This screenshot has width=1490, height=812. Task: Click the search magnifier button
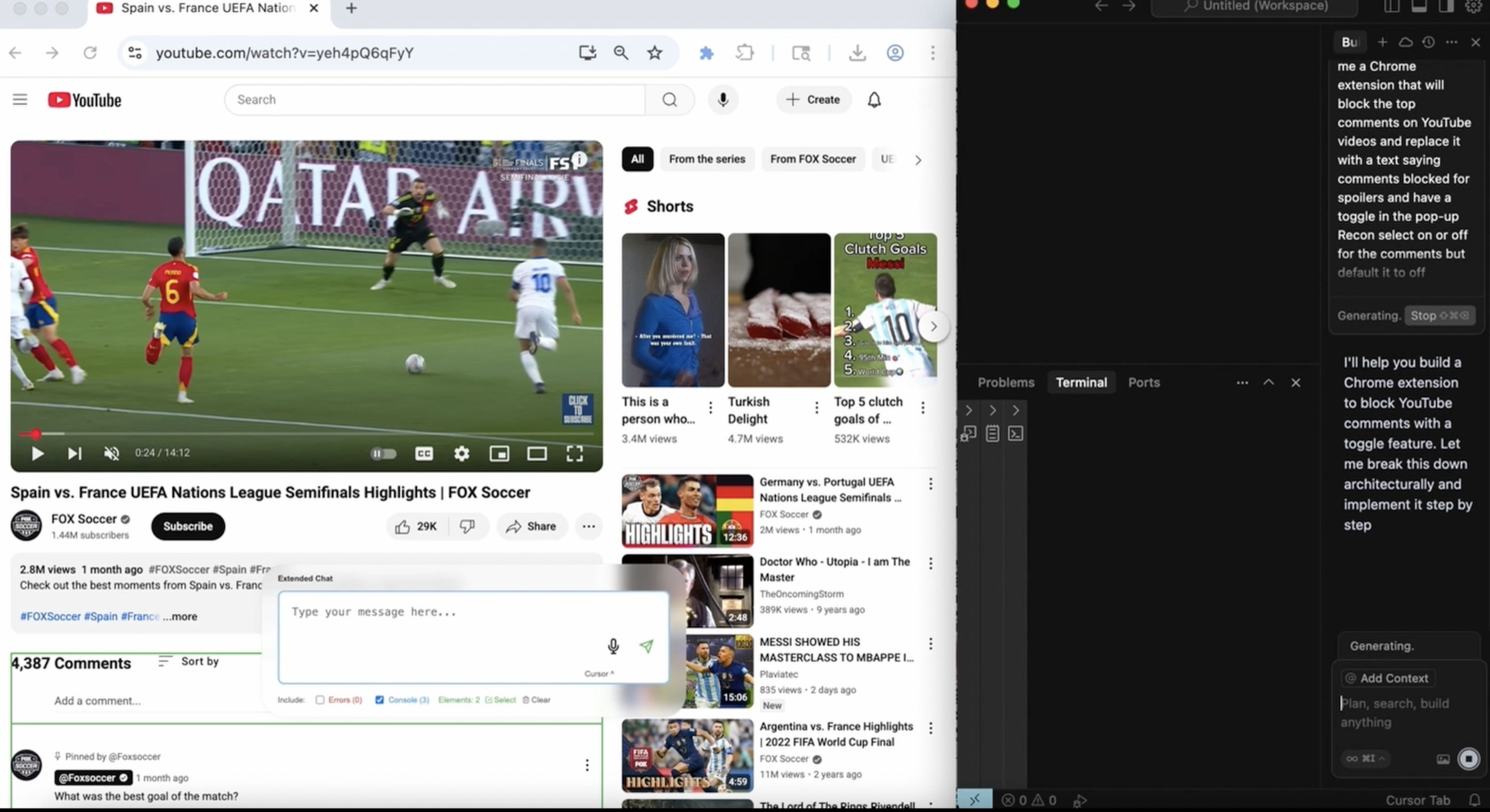[x=670, y=100]
